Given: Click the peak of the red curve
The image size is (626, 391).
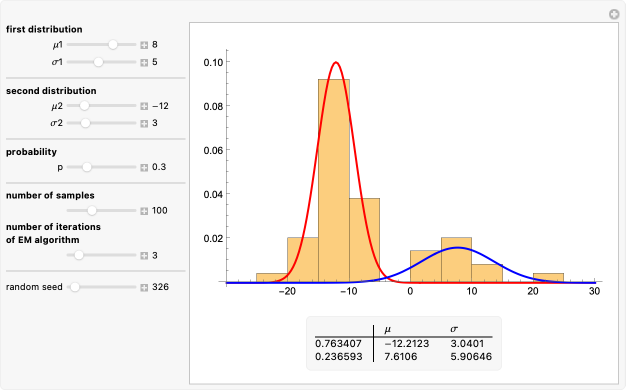Looking at the screenshot, I should click(336, 62).
